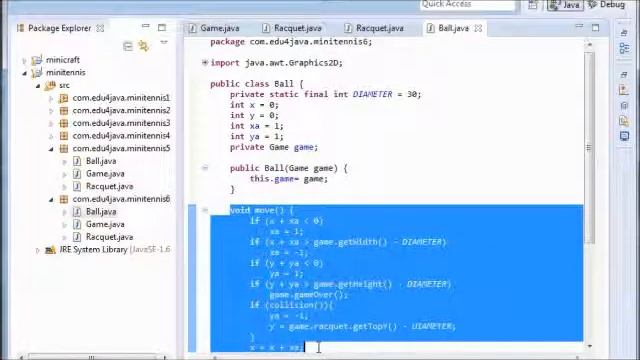Open Racquet.java under minitennis6

[109, 237]
